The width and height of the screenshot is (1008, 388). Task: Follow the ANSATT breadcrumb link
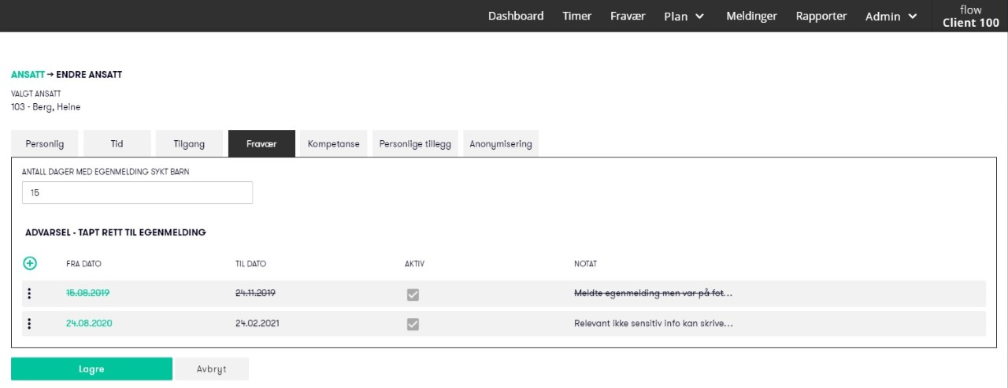[28, 75]
